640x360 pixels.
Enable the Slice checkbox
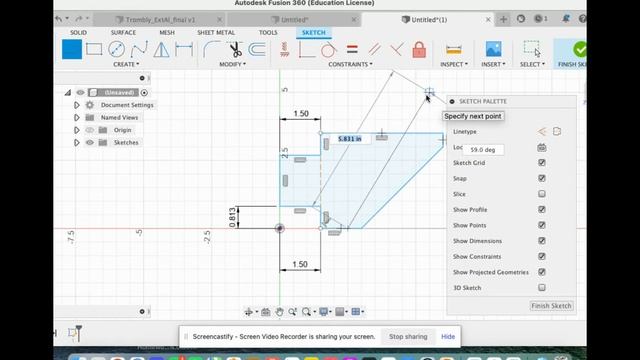pyautogui.click(x=542, y=194)
